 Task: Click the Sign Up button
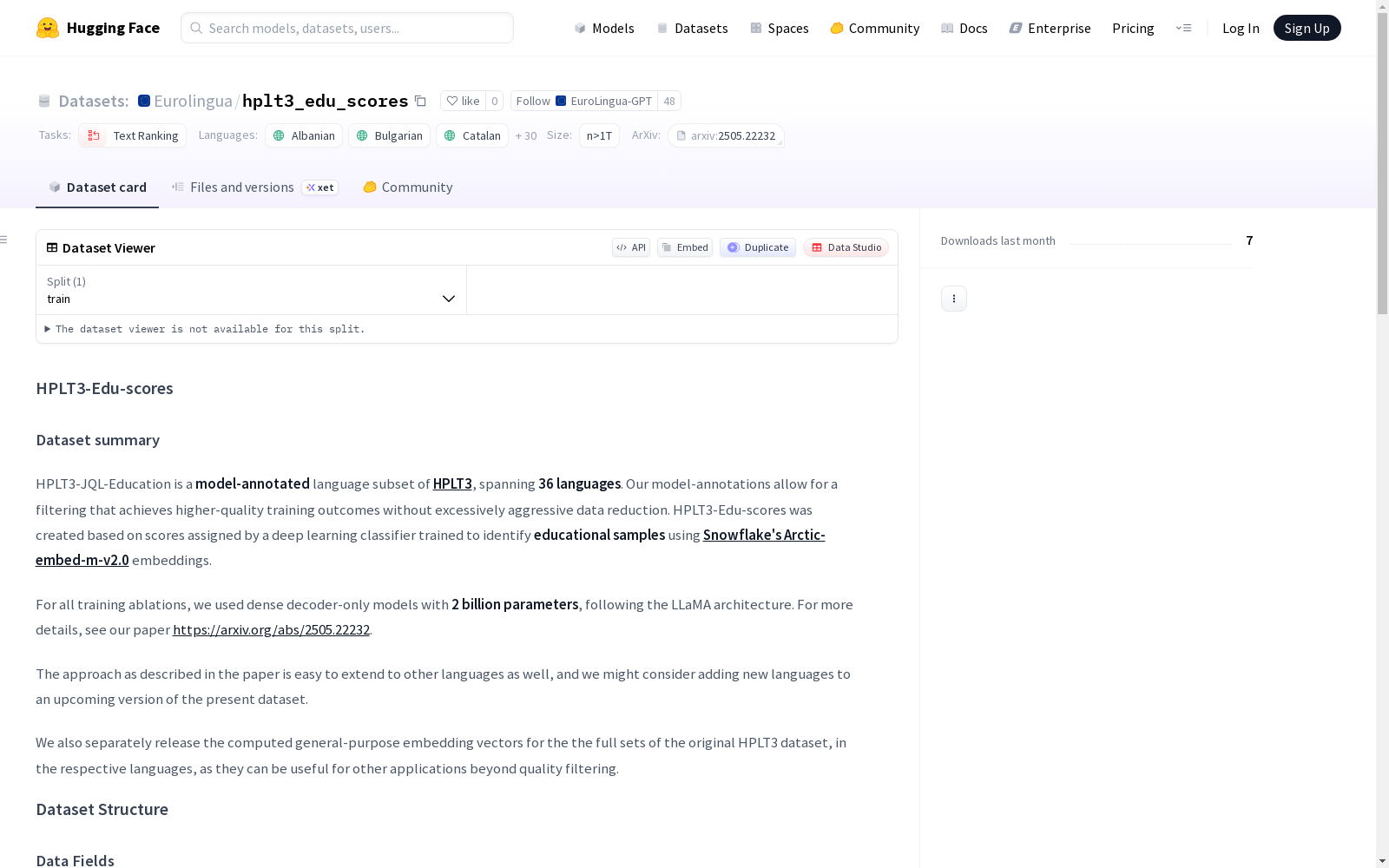coord(1307,28)
